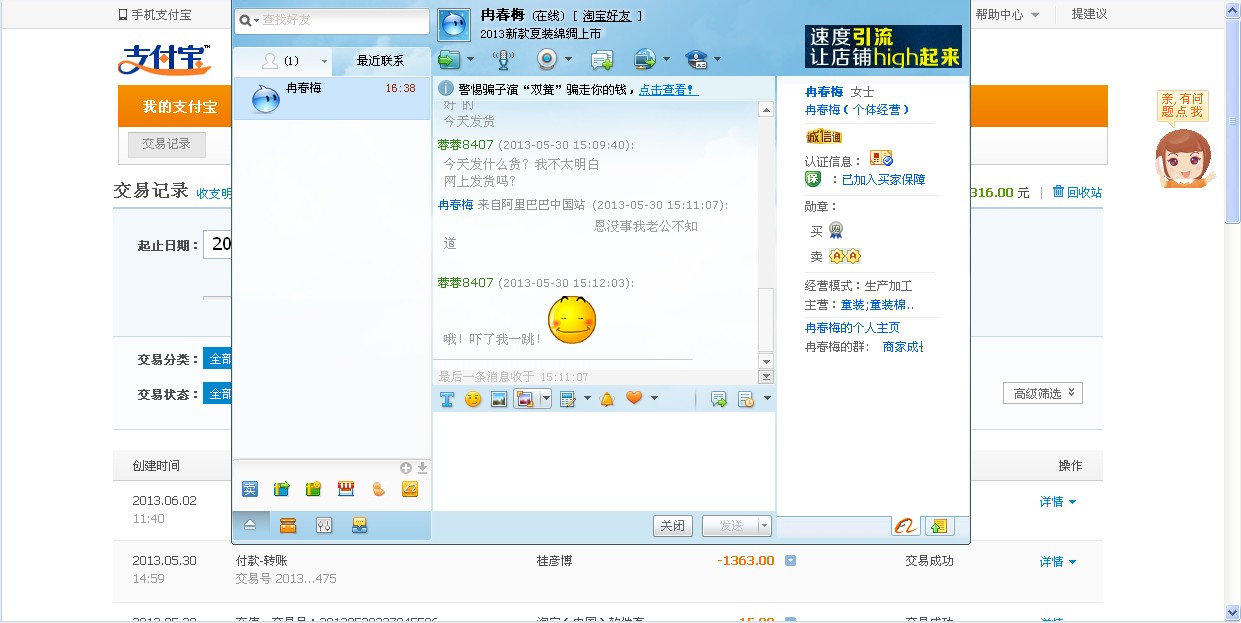This screenshot has width=1241, height=623.
Task: Click the customer service girl avatar
Action: (1184, 158)
